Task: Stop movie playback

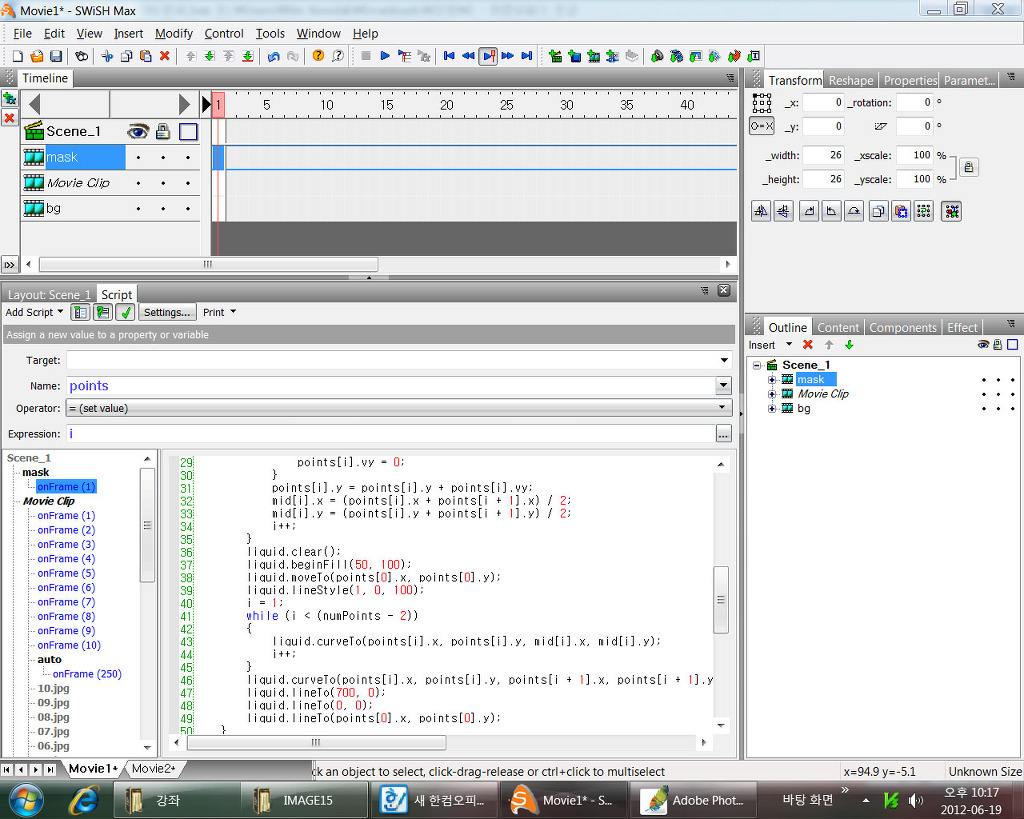Action: (x=366, y=56)
